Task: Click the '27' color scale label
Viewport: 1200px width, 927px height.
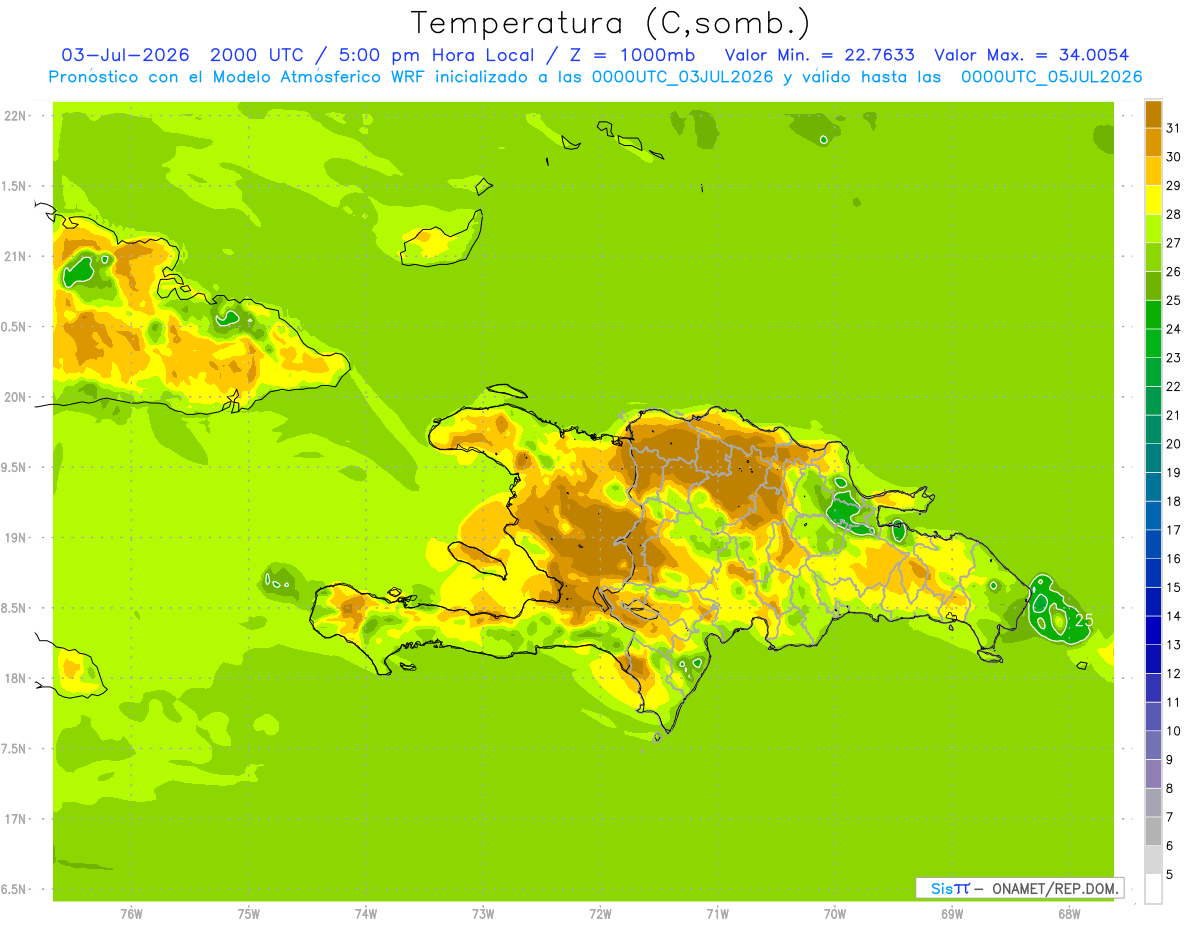Action: point(1174,243)
